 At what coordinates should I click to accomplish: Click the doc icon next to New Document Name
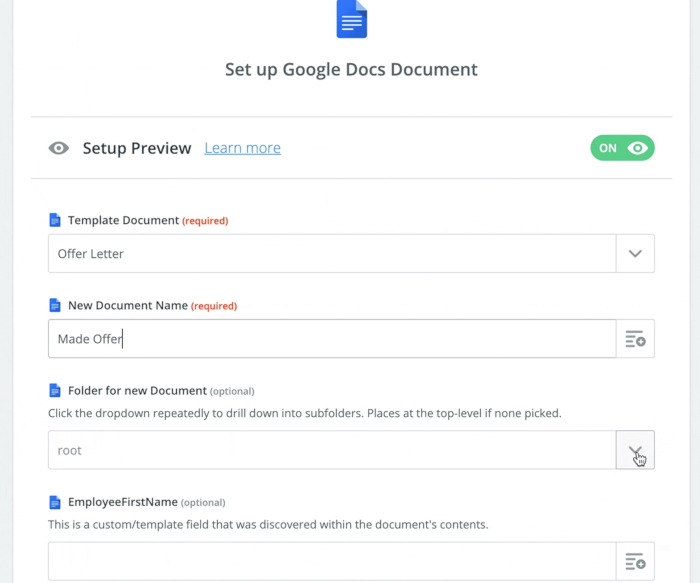(54, 305)
